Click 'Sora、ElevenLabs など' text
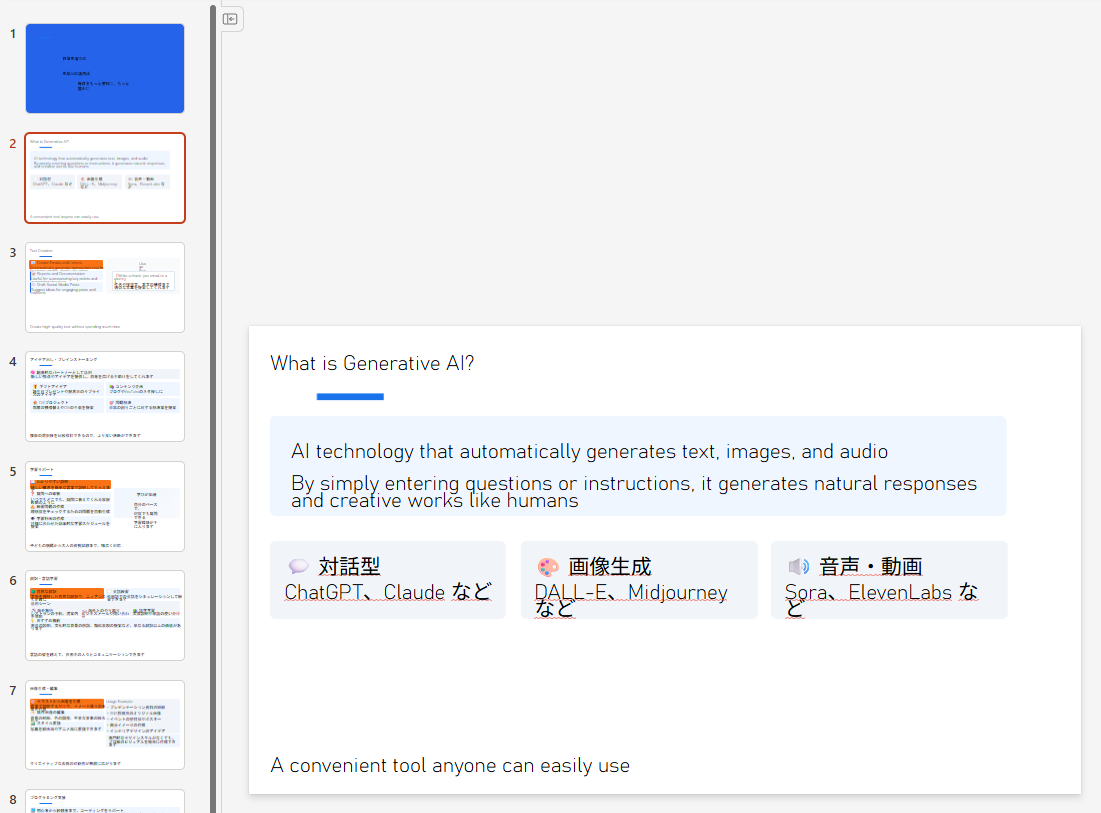Screen dimensions: 1101x813 coord(881,600)
